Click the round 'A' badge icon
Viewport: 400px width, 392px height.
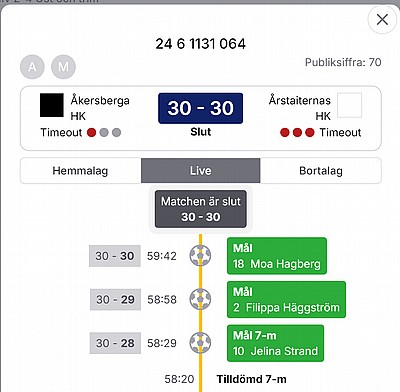coord(32,67)
